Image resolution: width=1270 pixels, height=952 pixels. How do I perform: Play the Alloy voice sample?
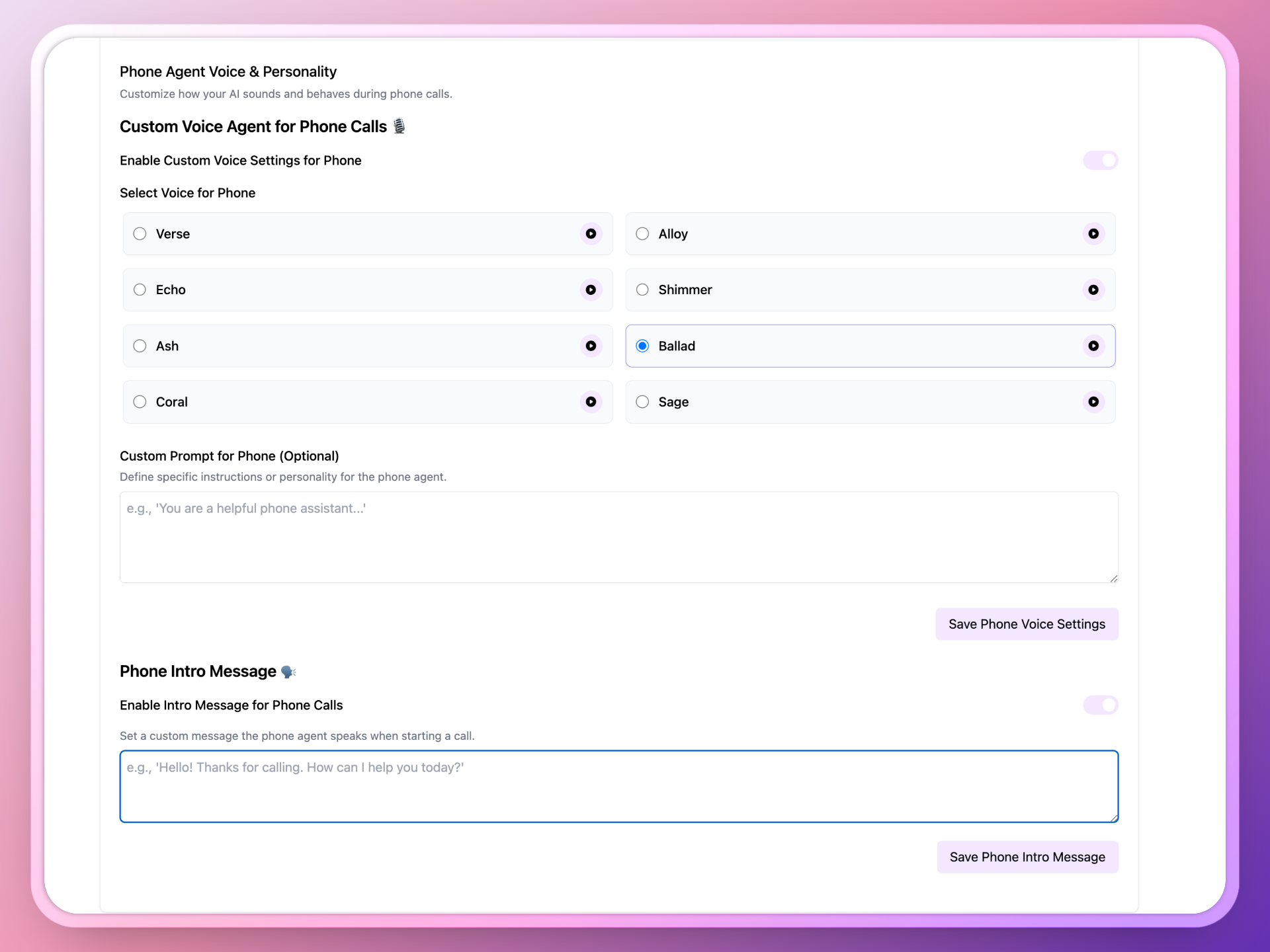pyautogui.click(x=1093, y=233)
